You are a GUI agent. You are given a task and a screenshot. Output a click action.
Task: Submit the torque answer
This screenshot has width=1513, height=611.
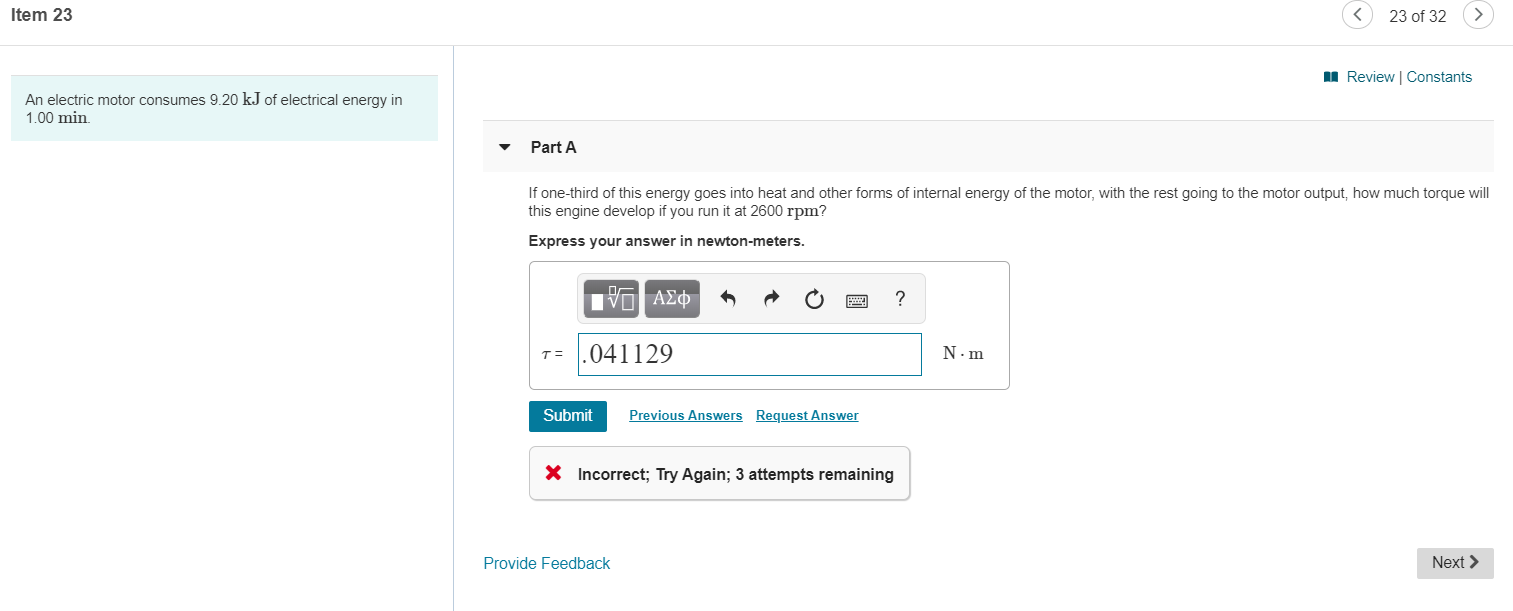pos(567,415)
